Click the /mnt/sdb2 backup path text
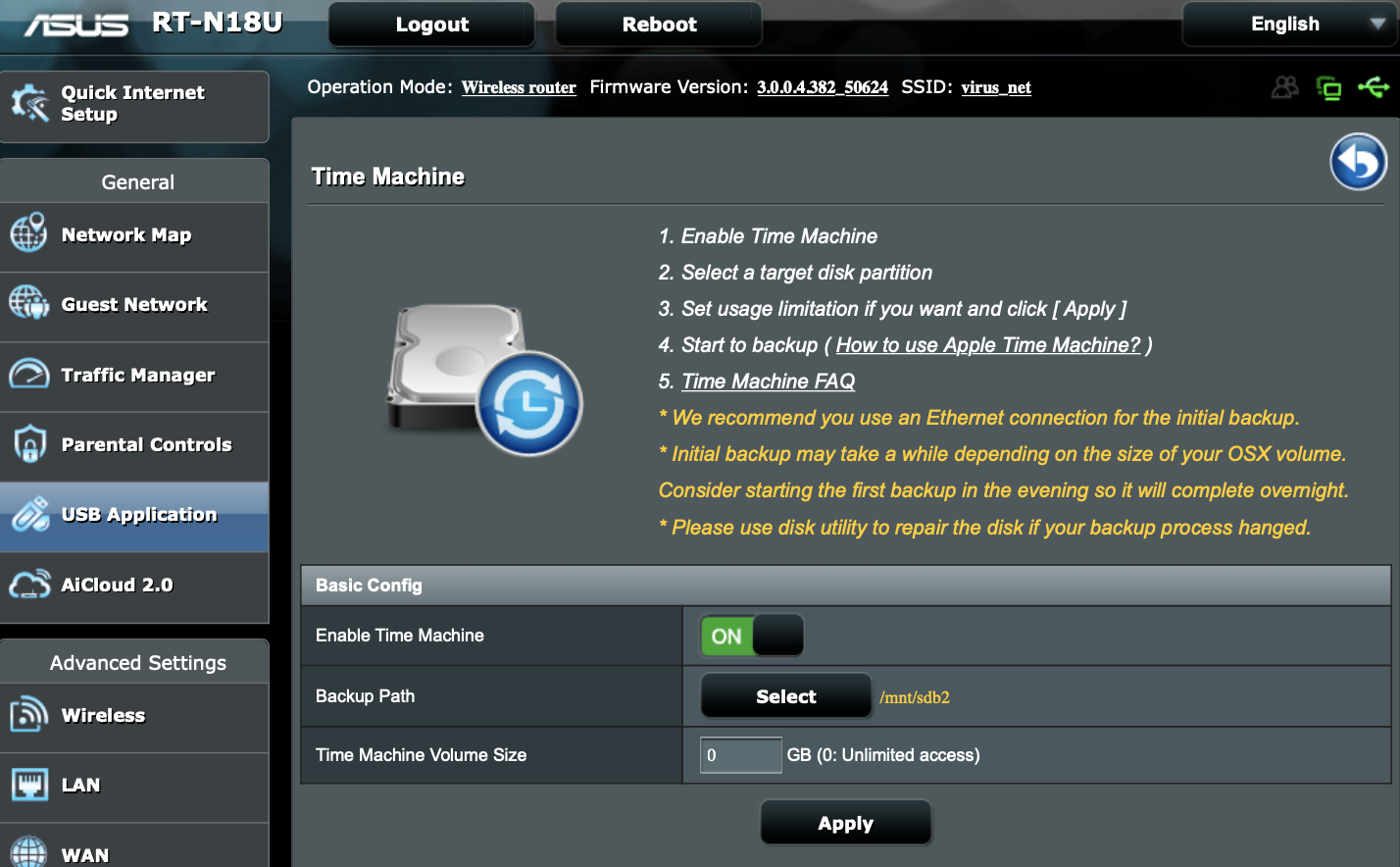 914,697
